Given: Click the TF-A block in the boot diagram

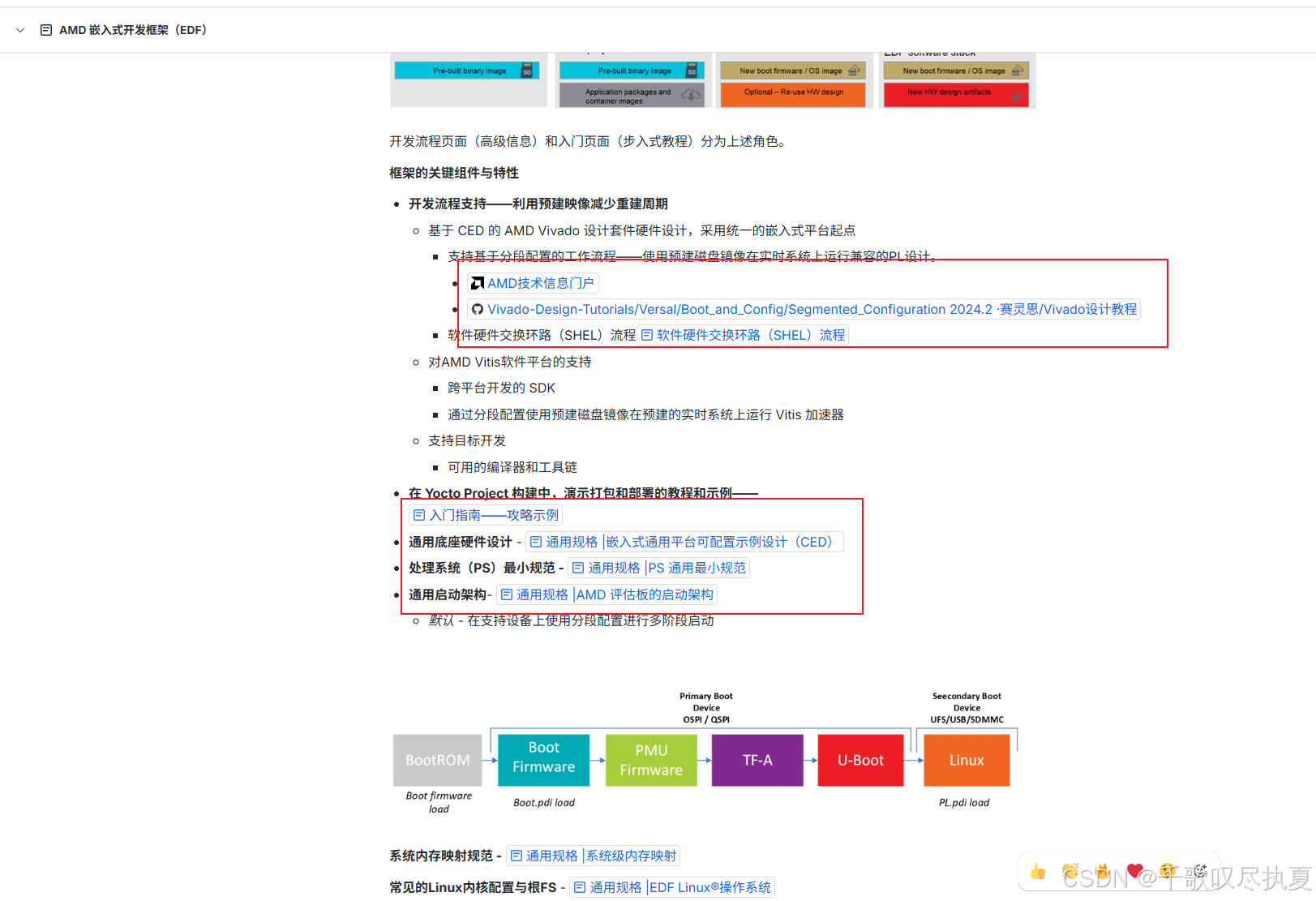Looking at the screenshot, I should pos(757,760).
